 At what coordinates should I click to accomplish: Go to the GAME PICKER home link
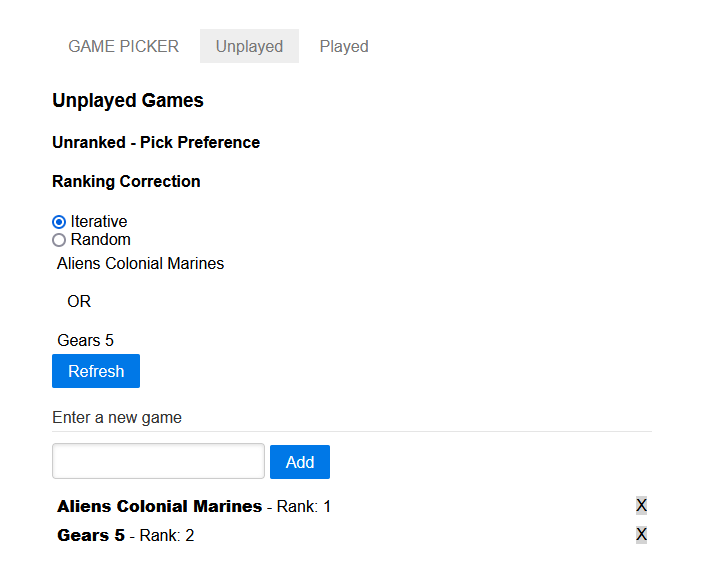click(123, 46)
